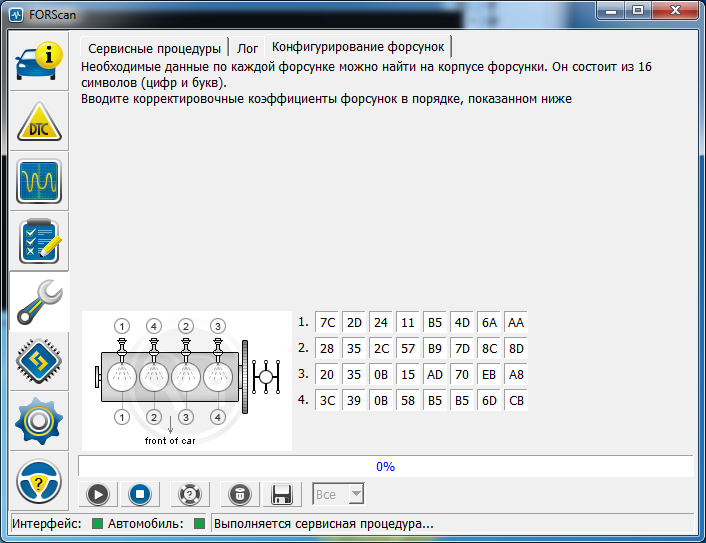Switch to the 'Лог' tab
The height and width of the screenshot is (543, 706).
[x=247, y=48]
